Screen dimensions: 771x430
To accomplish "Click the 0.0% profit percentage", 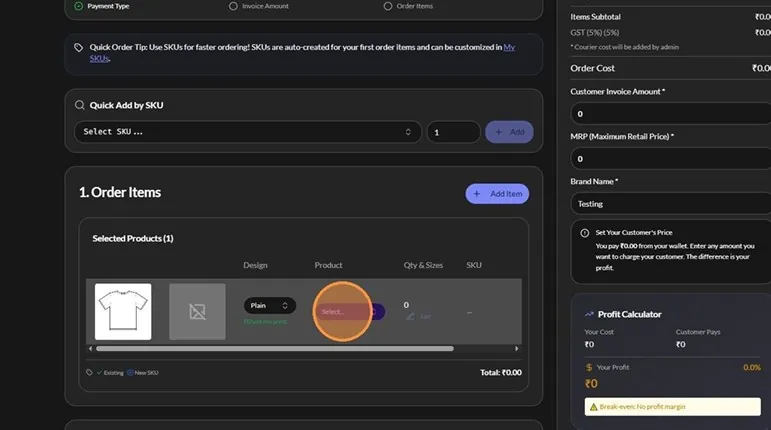I will coord(752,367).
